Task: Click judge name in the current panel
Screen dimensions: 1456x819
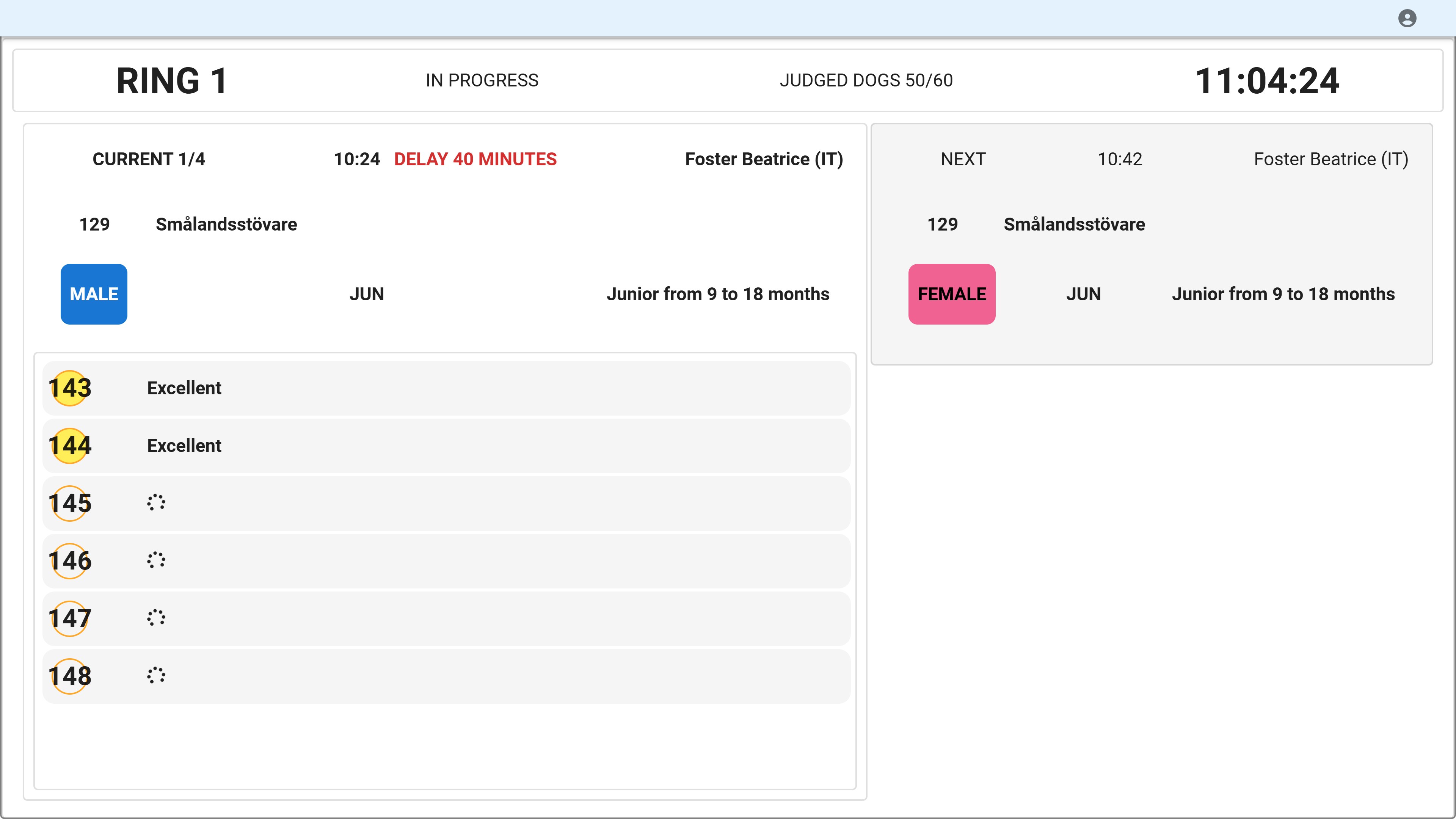Action: 764,160
